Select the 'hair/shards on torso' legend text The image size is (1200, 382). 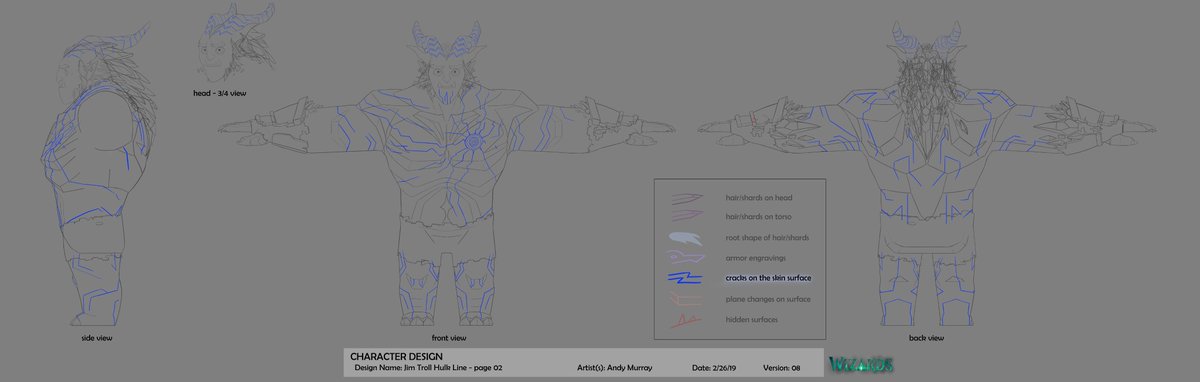click(759, 217)
